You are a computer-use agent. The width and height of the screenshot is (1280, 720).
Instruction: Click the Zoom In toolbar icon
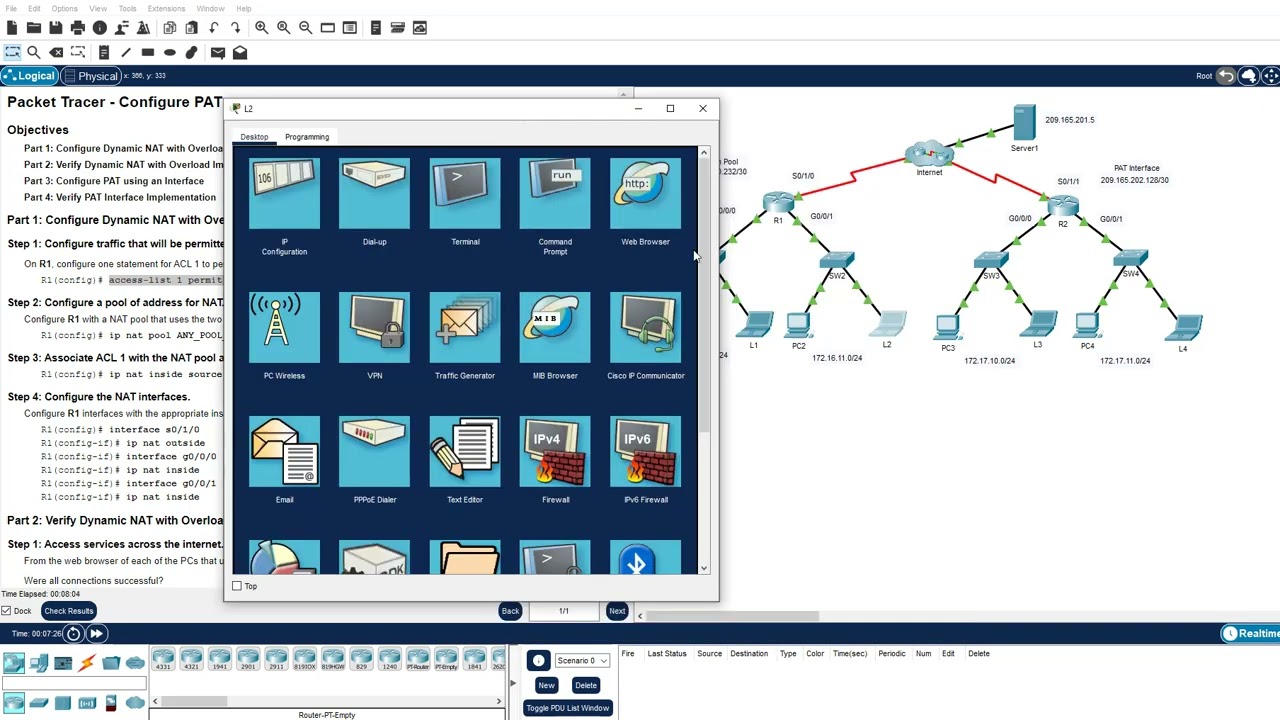point(261,28)
